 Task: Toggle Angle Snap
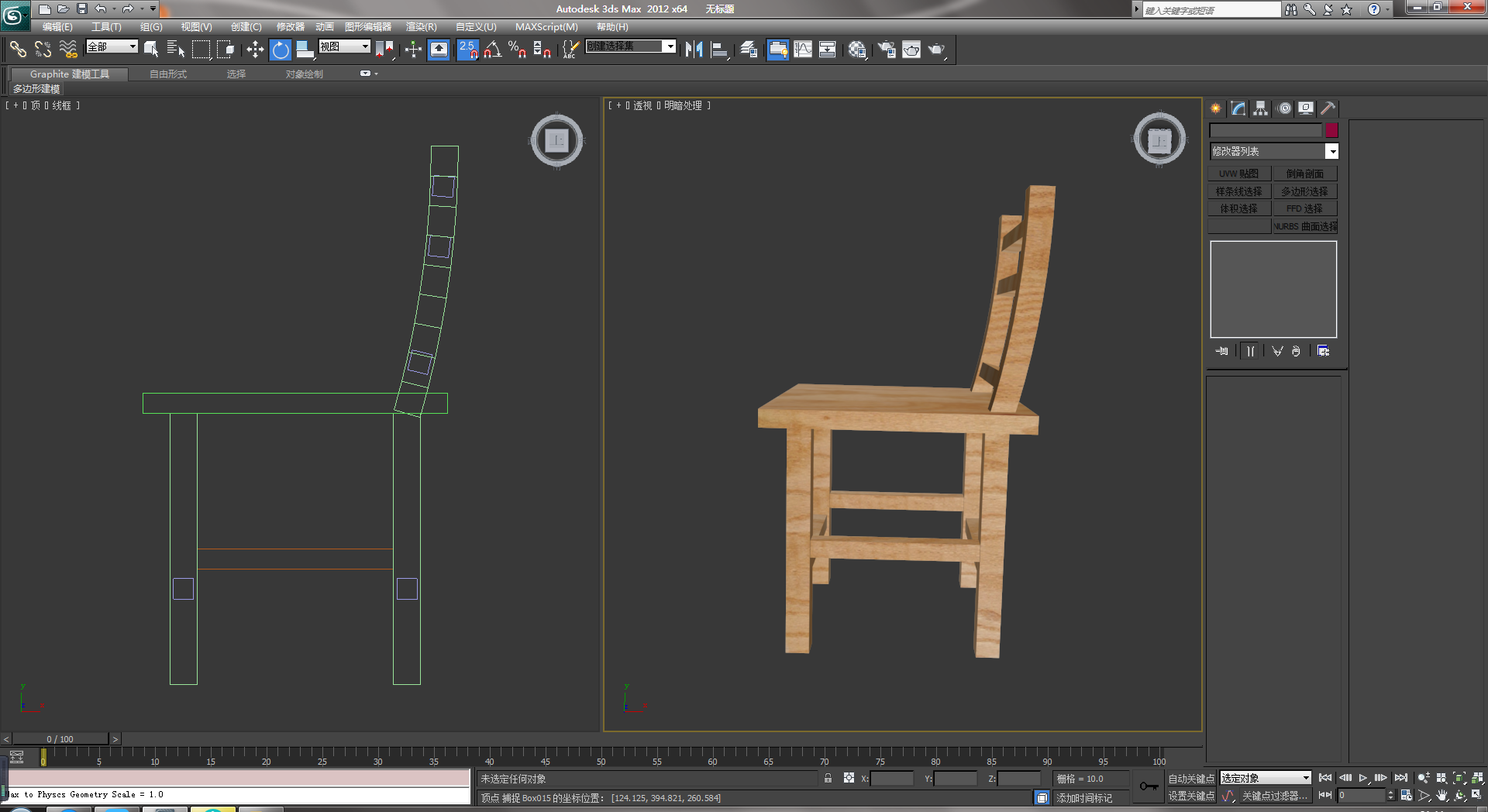coord(493,50)
